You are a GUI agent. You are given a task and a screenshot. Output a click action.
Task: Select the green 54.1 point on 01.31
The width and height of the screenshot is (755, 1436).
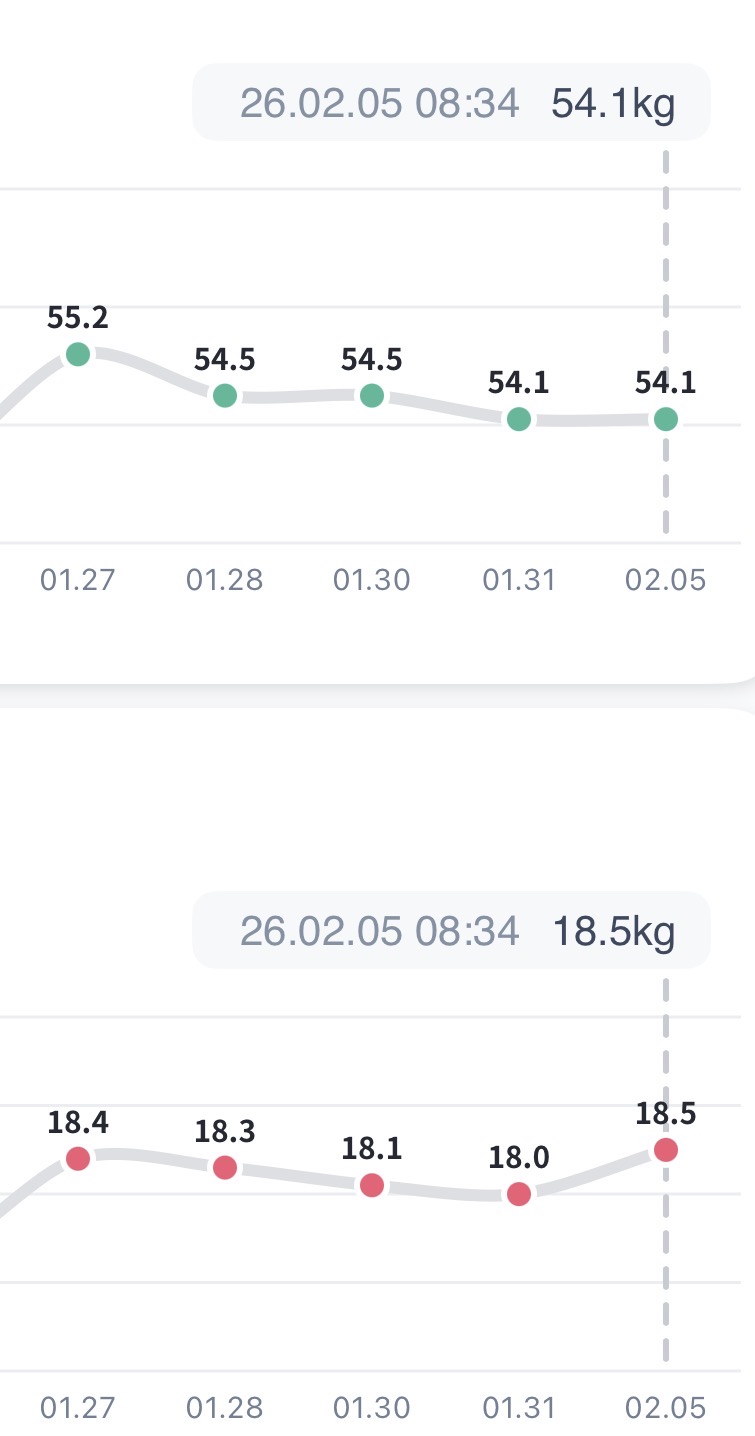click(x=518, y=419)
